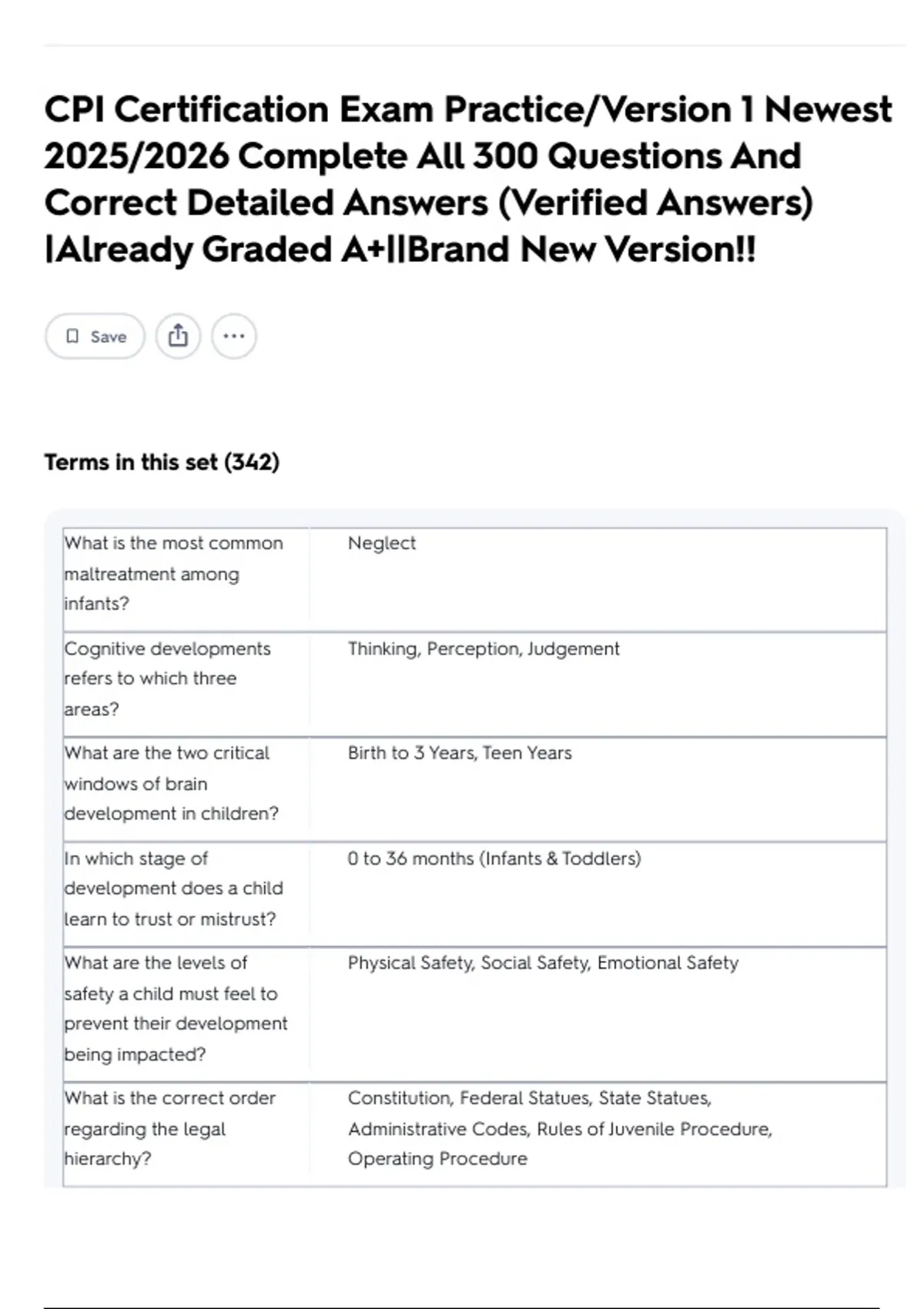Select the 'levels of safety' question term

point(176,1008)
